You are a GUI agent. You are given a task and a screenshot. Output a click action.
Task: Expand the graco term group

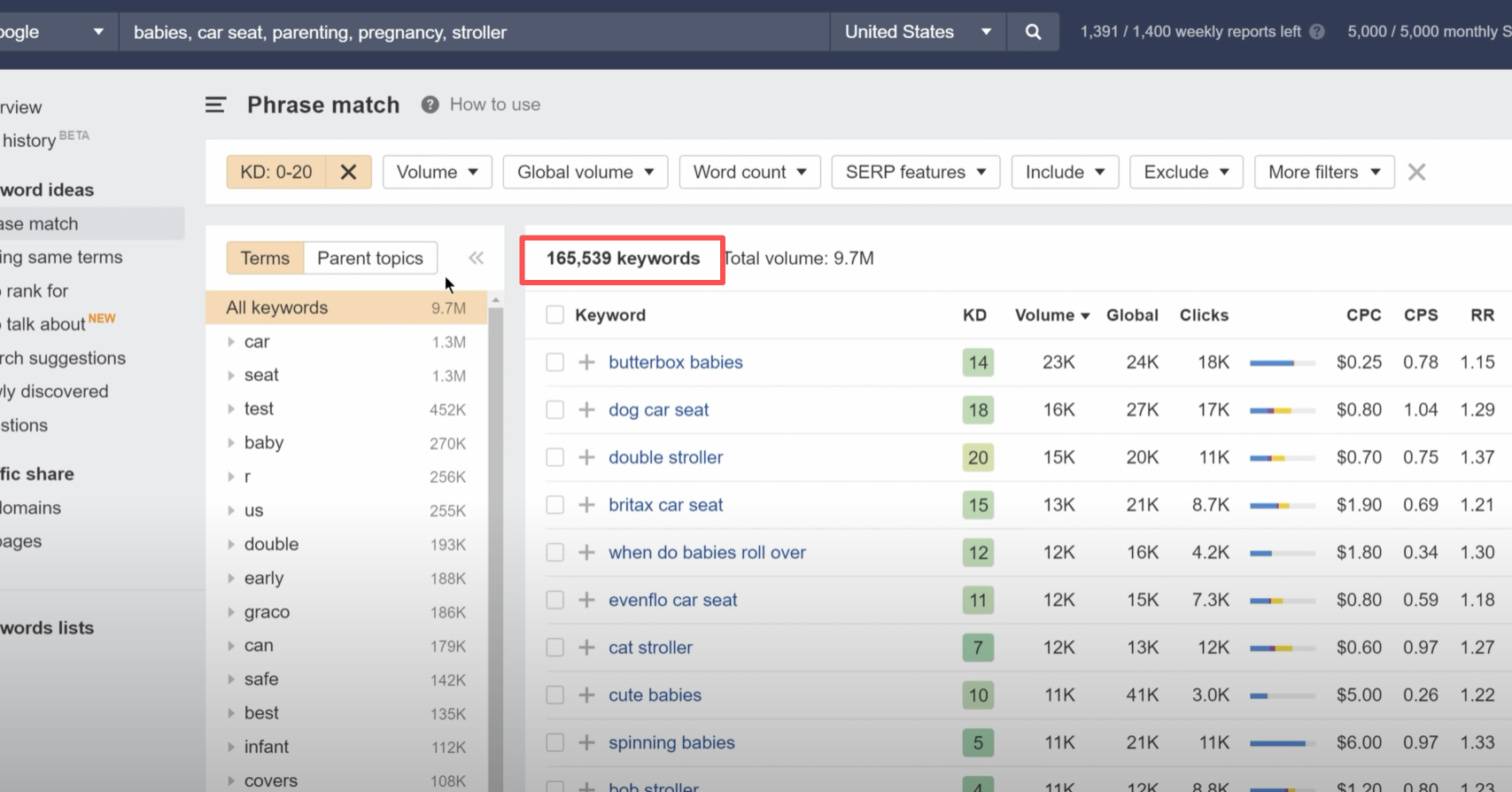pos(231,612)
